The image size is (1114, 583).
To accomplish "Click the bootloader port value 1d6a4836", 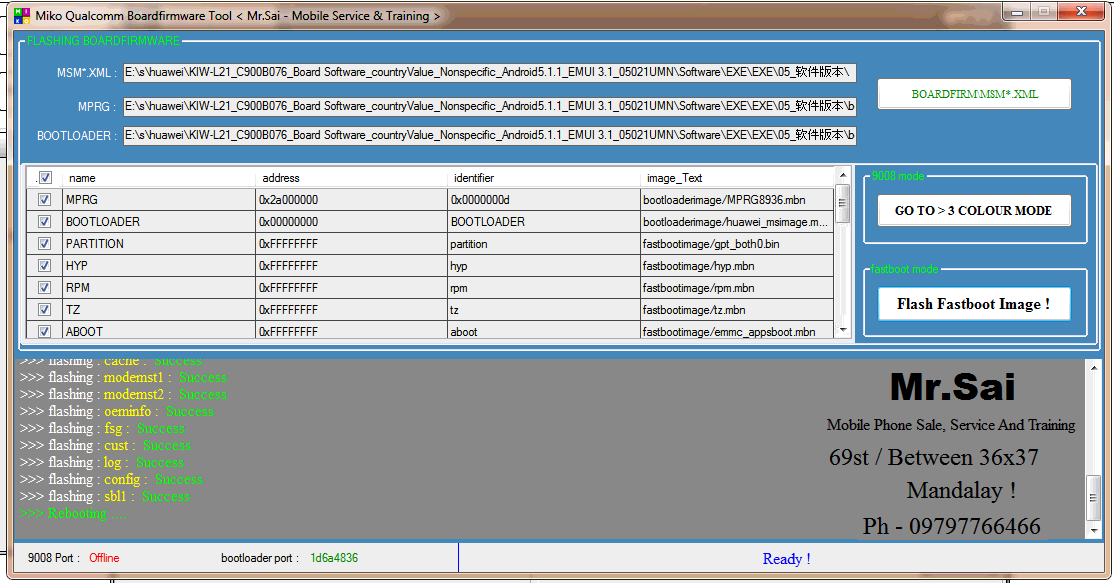I will point(334,557).
